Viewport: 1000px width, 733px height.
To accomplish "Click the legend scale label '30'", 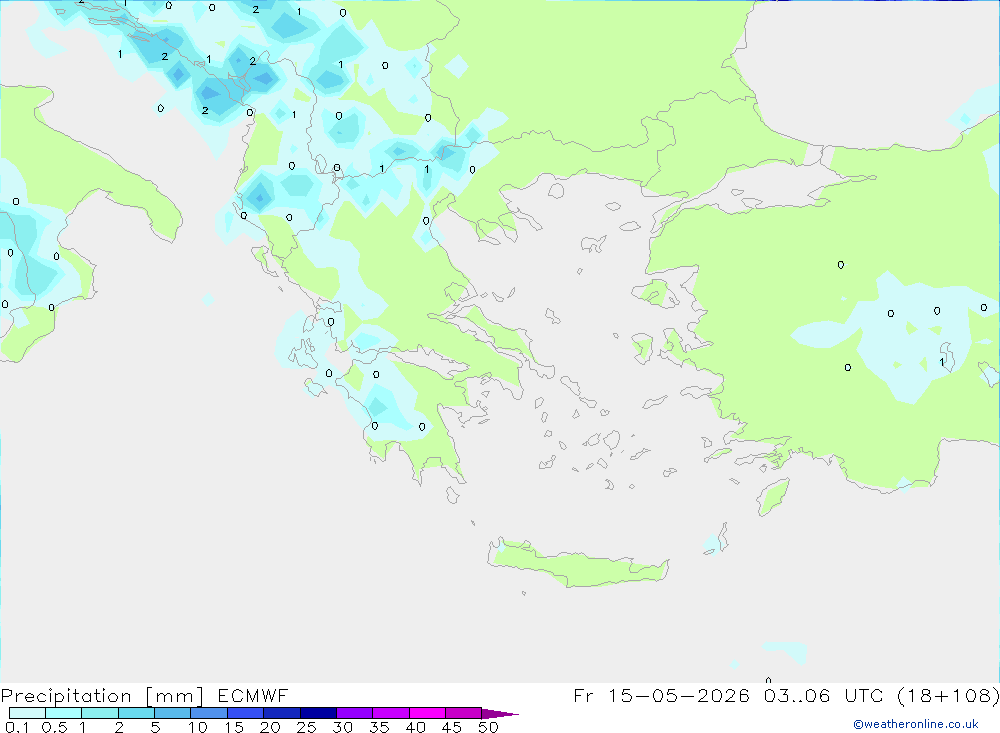I will point(343,727).
